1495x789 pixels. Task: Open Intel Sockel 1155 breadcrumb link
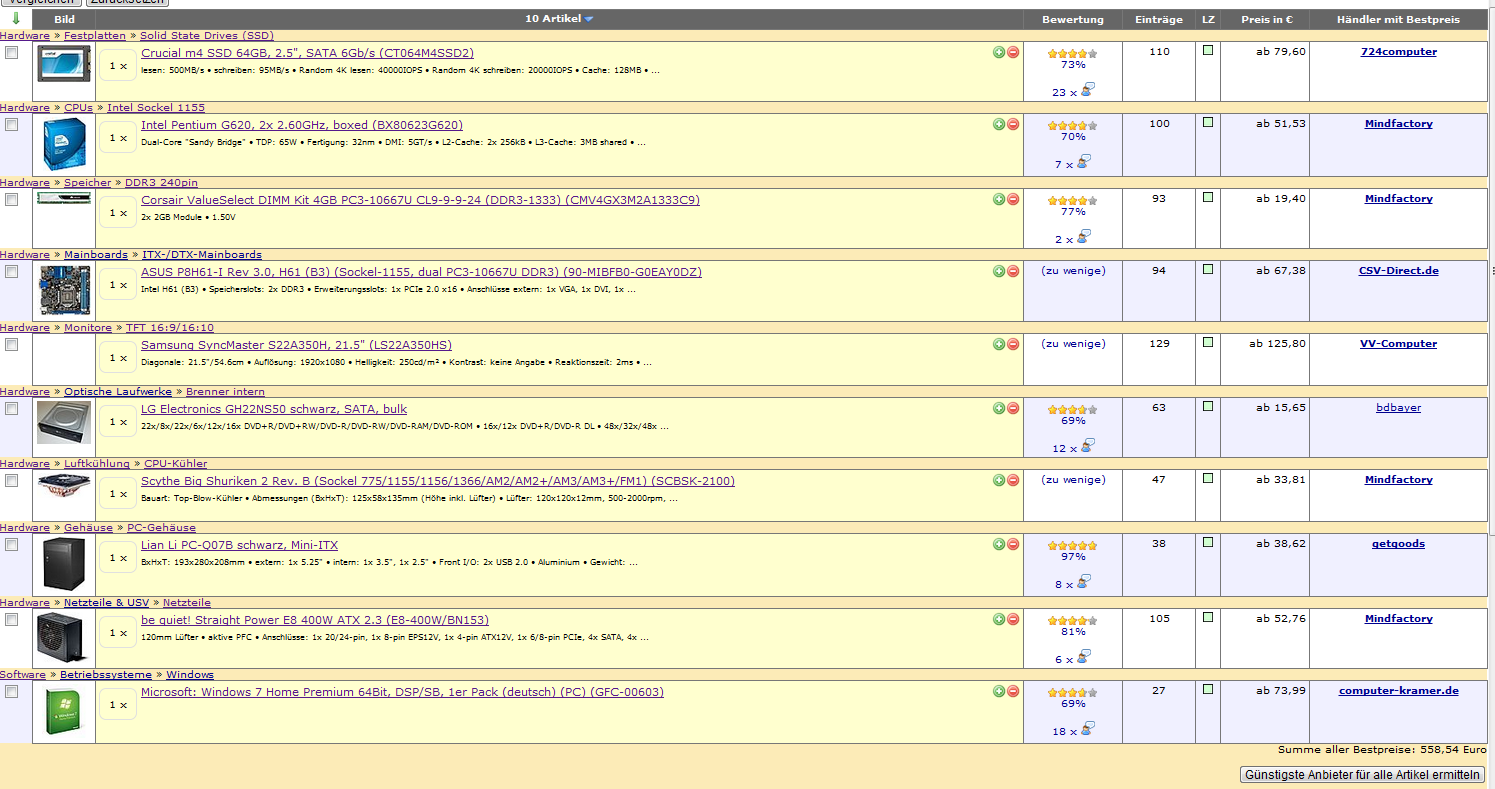(156, 107)
